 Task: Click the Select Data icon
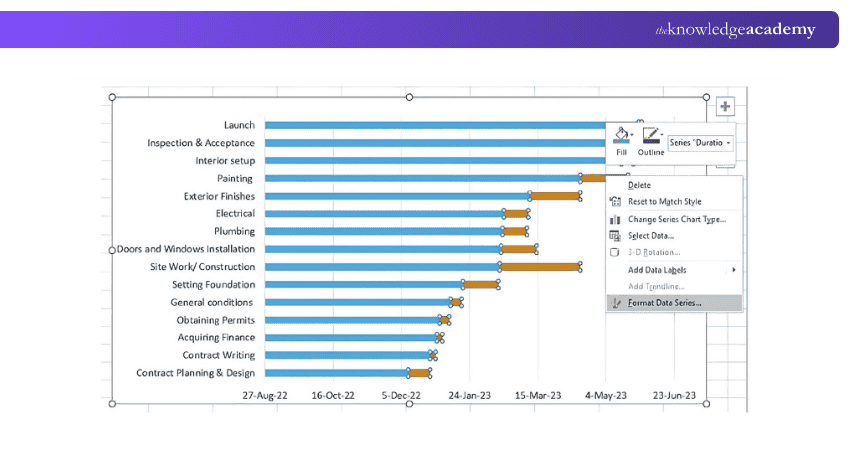tap(615, 236)
